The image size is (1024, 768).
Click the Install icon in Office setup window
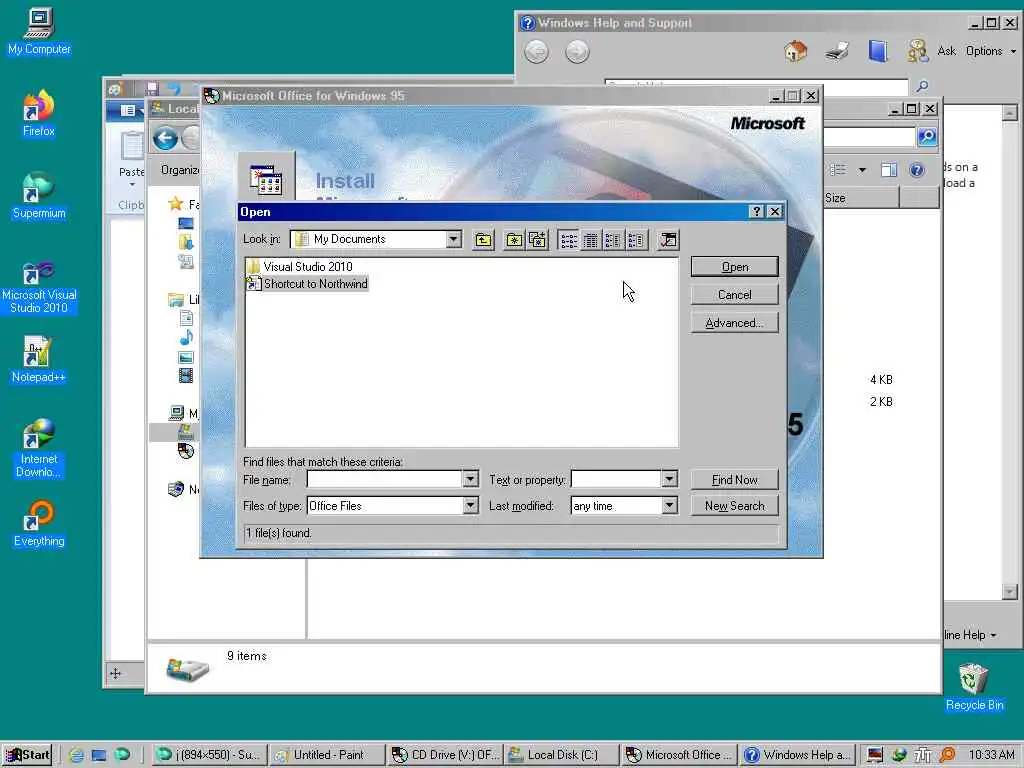click(266, 180)
